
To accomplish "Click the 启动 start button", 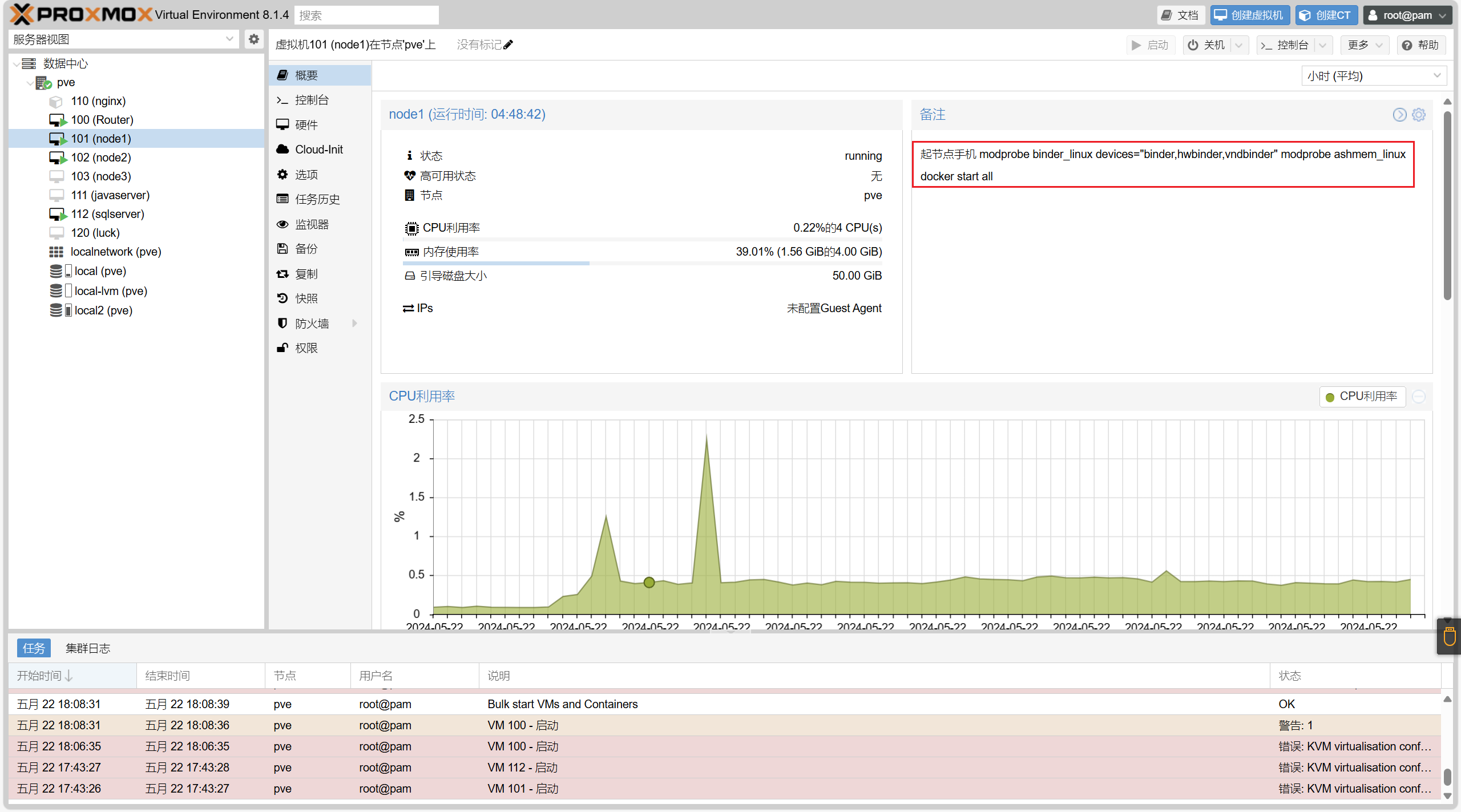I will (1151, 45).
